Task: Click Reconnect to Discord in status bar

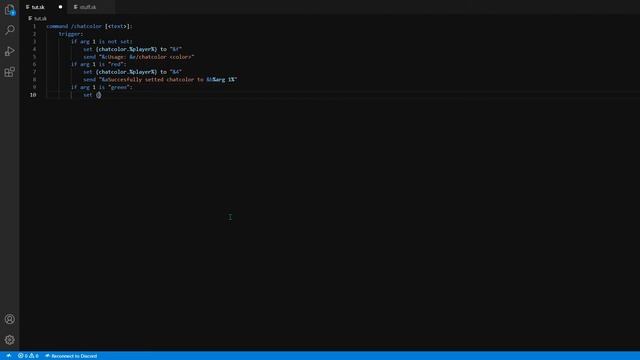Action: point(71,356)
